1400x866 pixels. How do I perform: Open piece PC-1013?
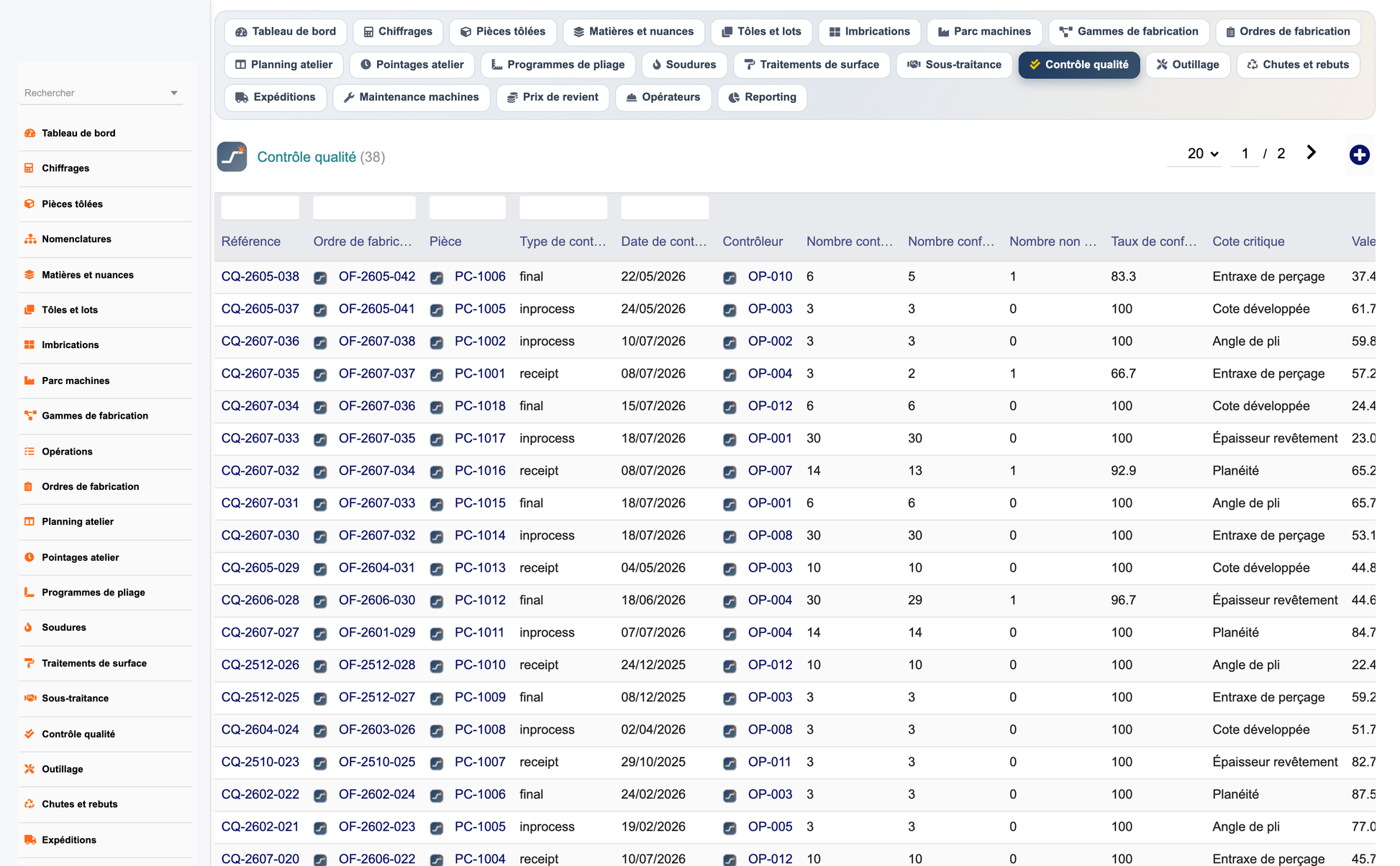[x=480, y=568]
